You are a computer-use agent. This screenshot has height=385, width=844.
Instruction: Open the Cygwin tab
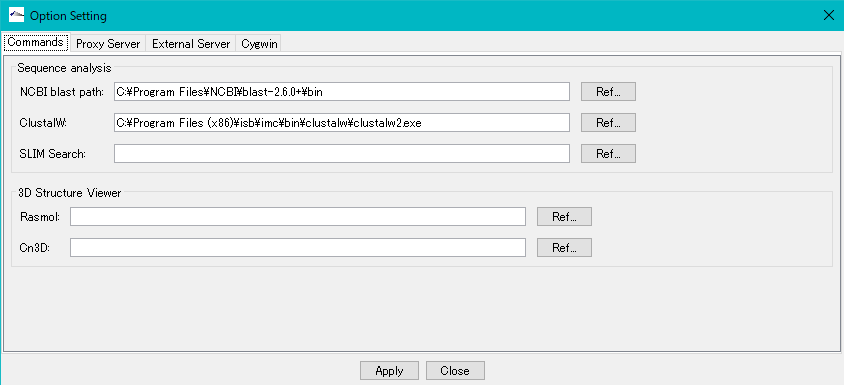point(259,44)
